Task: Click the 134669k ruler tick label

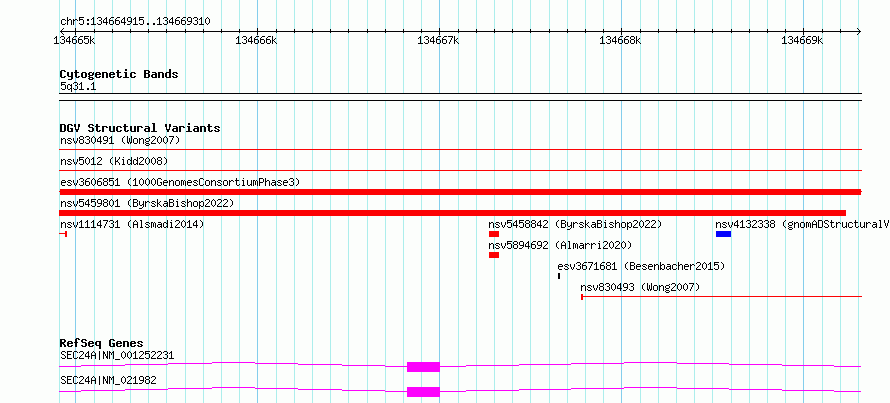Action: [x=803, y=40]
